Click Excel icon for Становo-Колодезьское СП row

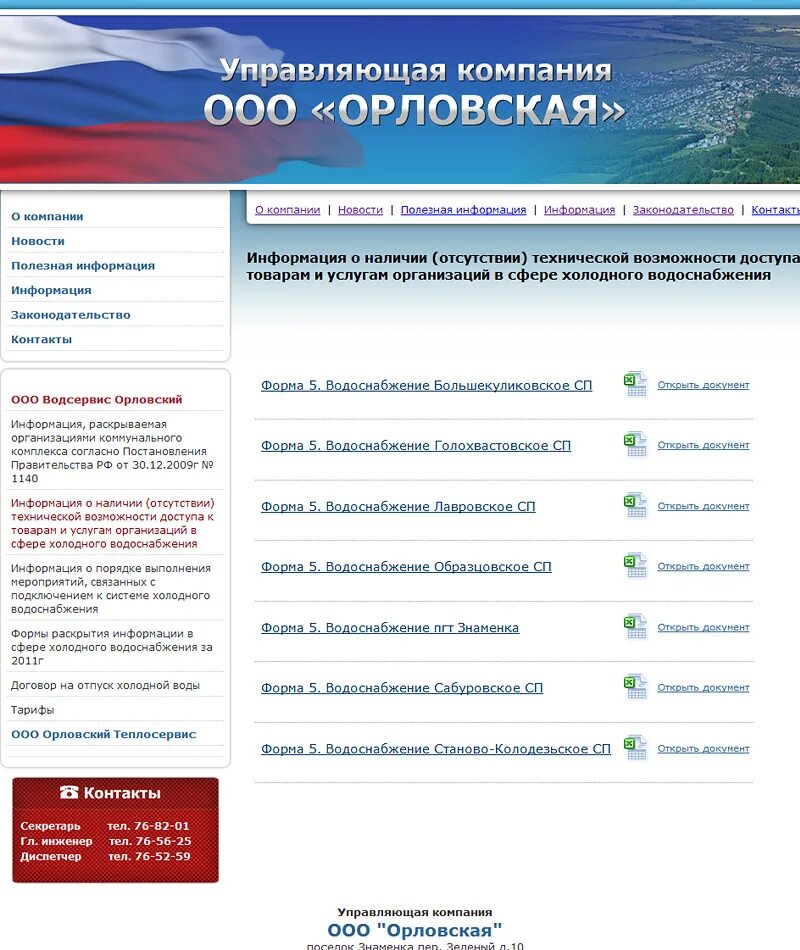coord(635,748)
